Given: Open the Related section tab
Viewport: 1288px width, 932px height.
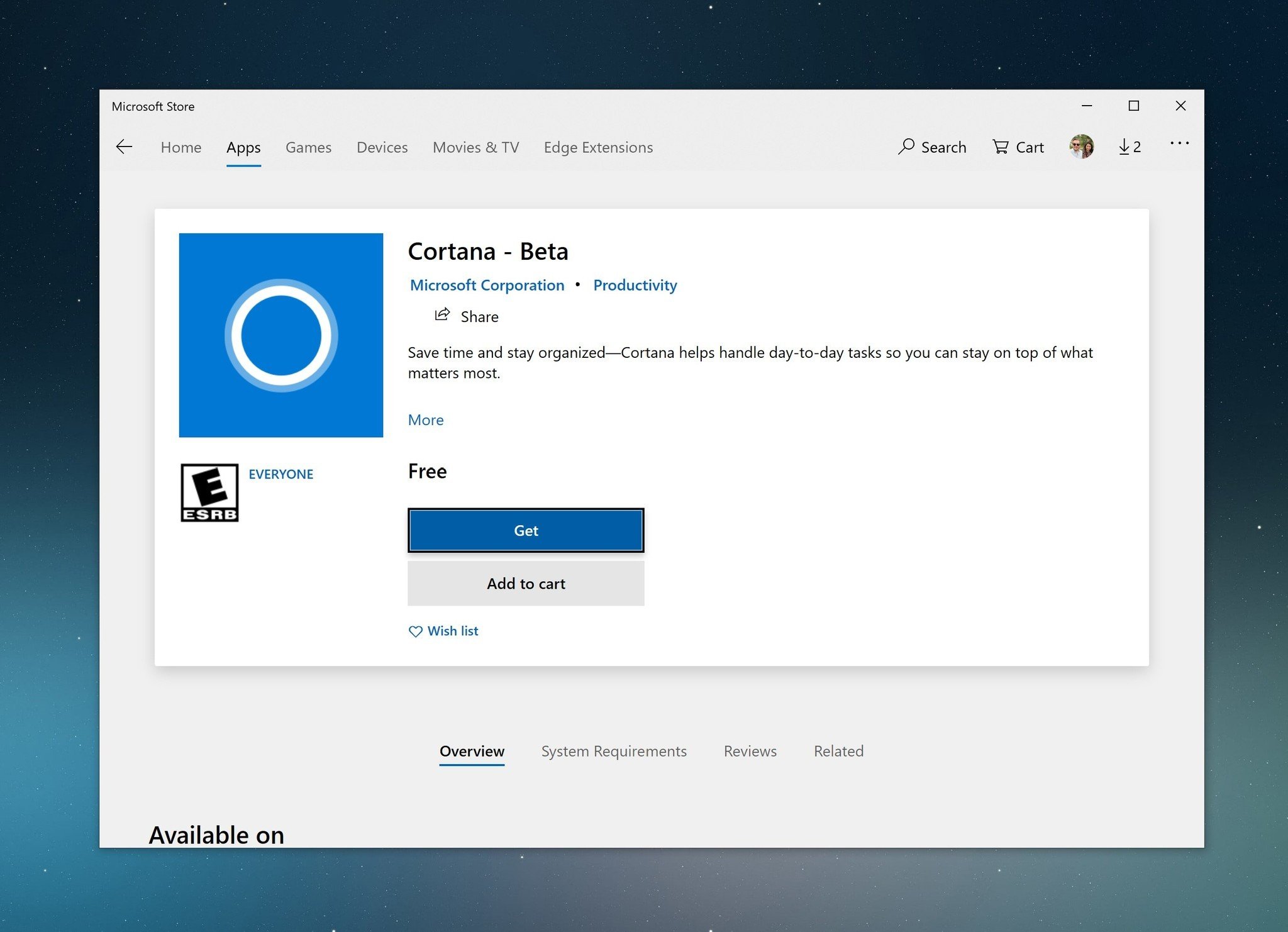Looking at the screenshot, I should point(838,751).
